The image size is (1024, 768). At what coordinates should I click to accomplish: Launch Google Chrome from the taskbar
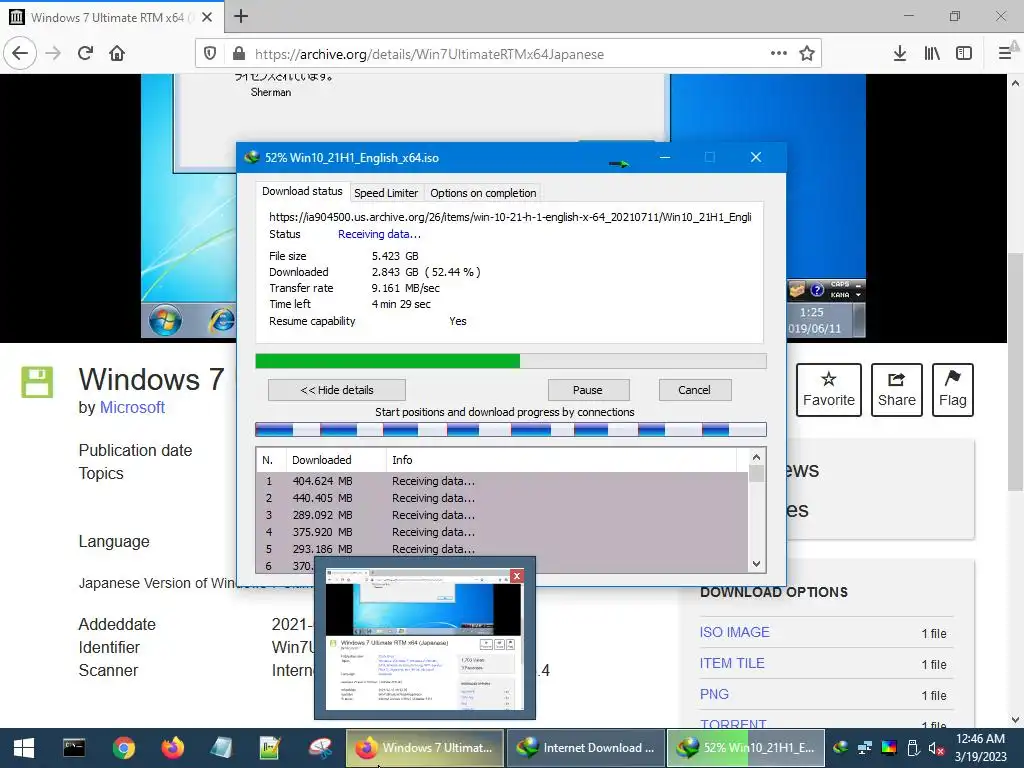tap(123, 748)
